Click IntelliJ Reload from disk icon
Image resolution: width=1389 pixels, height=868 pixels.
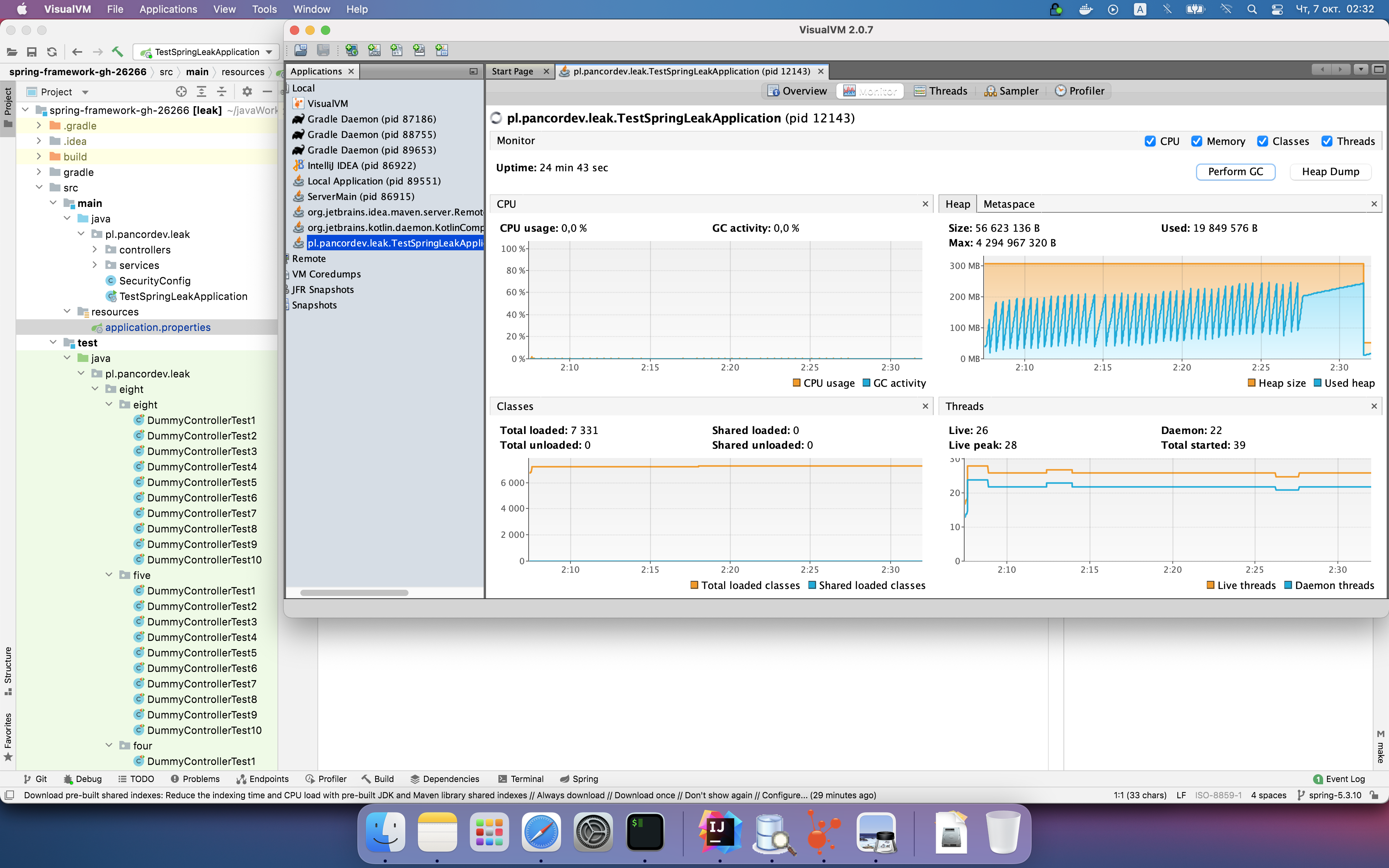click(52, 52)
